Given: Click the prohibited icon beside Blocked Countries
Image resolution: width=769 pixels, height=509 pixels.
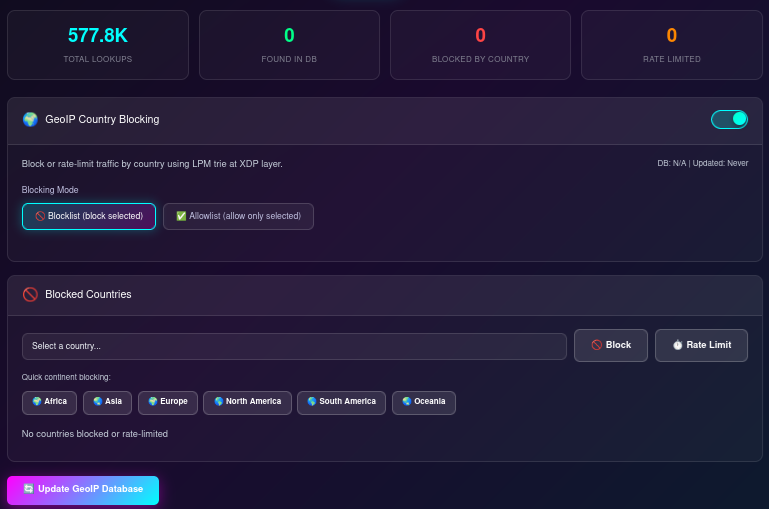Looking at the screenshot, I should (x=30, y=294).
